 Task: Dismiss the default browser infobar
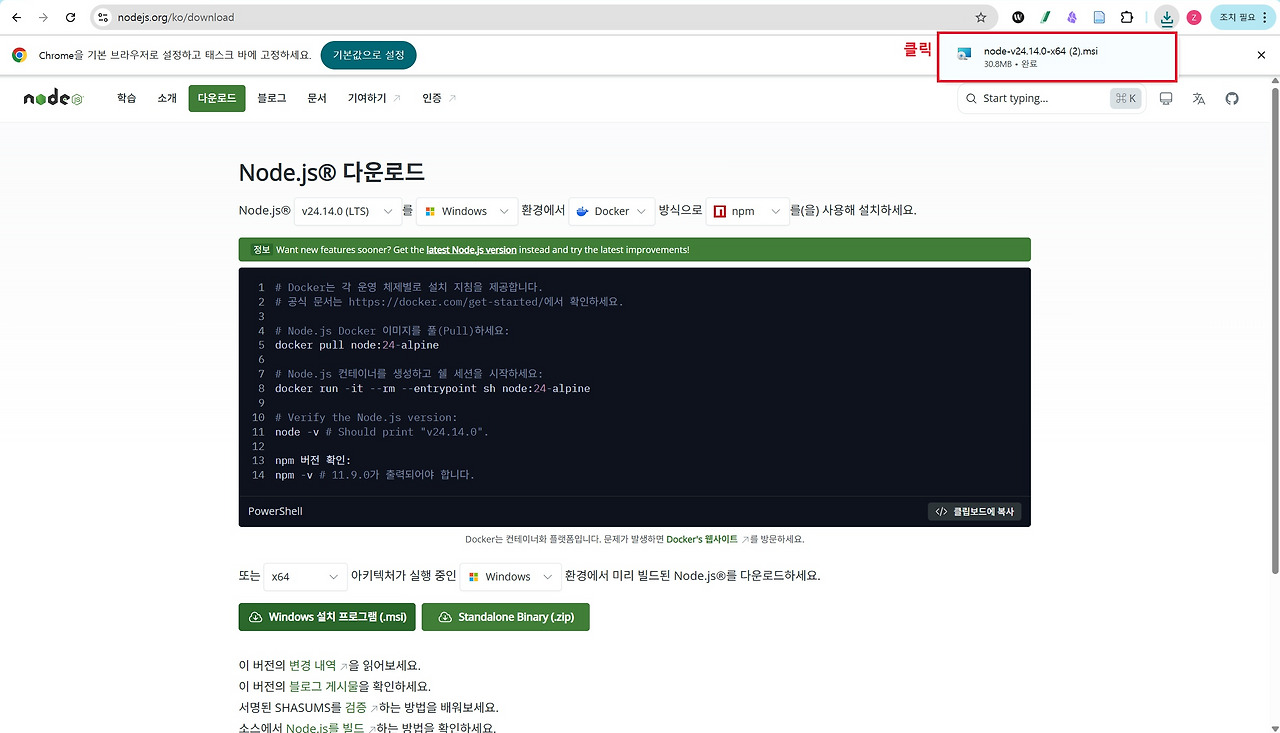point(1261,55)
